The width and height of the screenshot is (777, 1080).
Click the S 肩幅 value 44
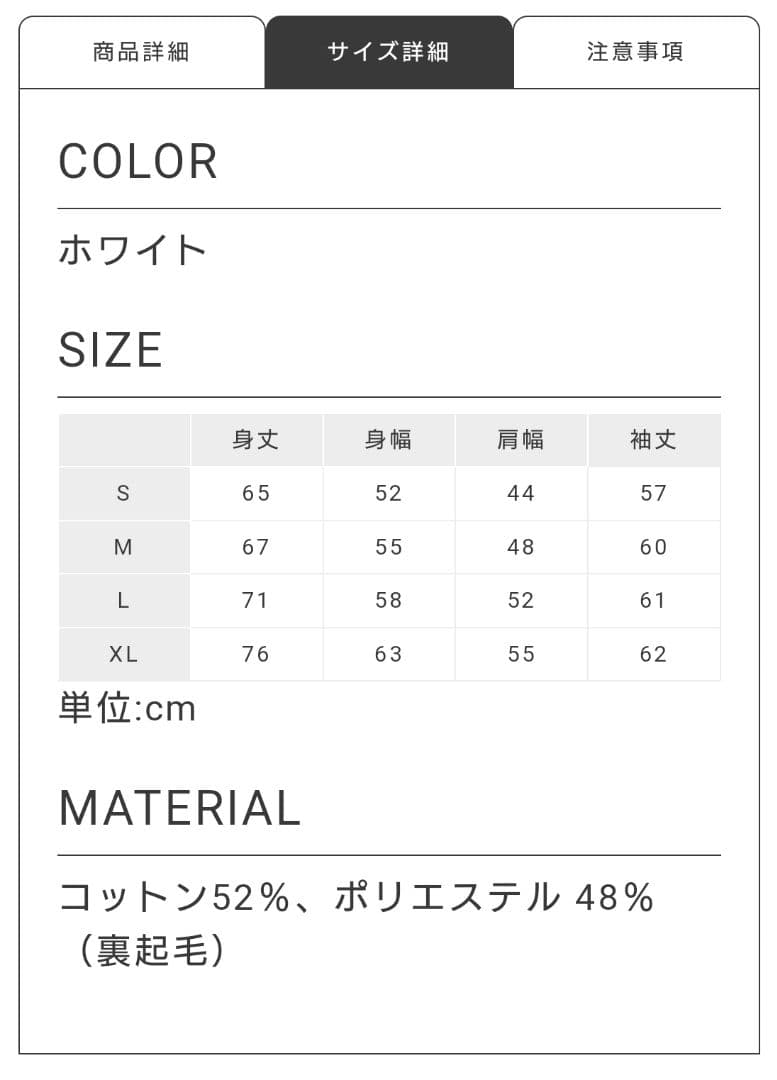pos(521,493)
